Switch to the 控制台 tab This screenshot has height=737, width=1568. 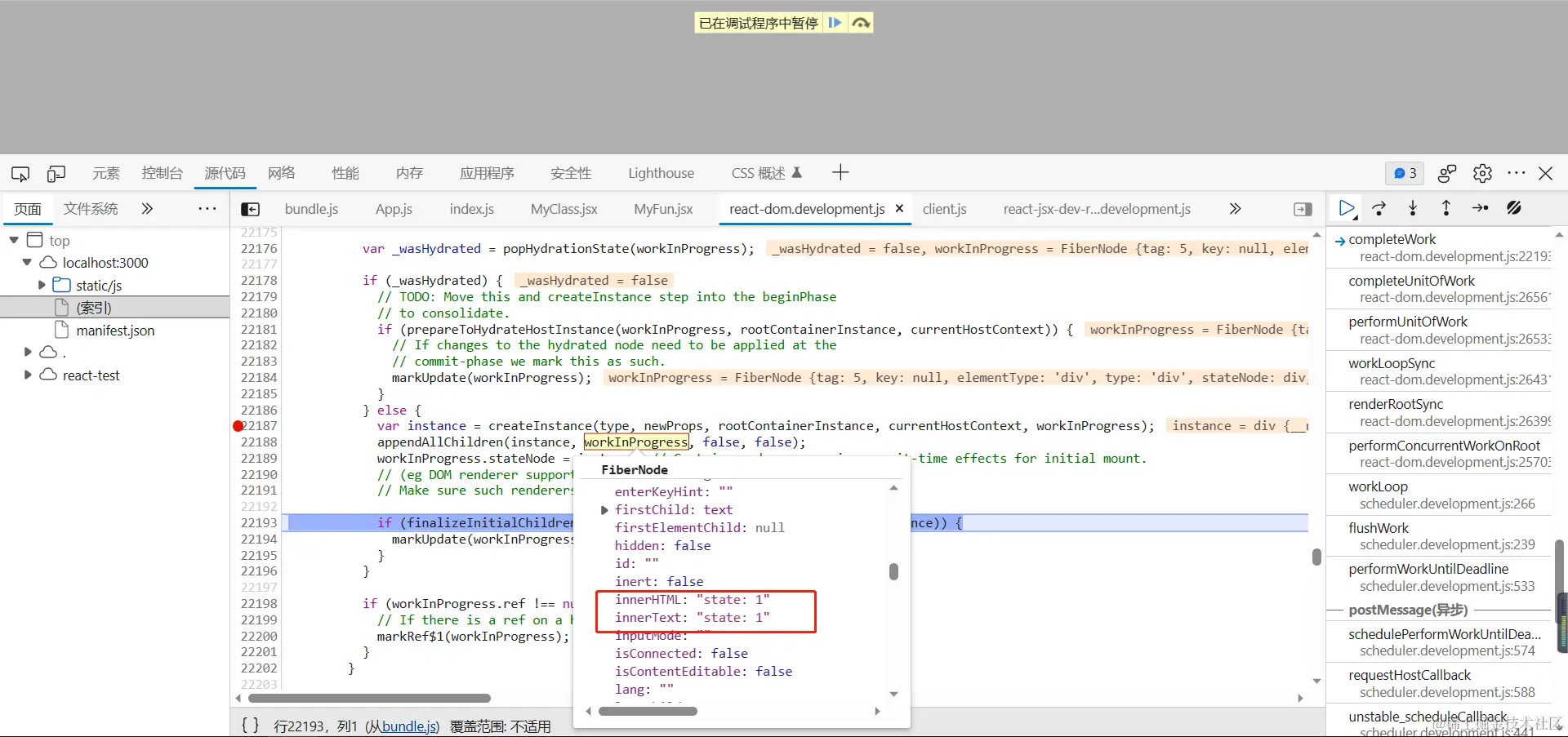162,173
